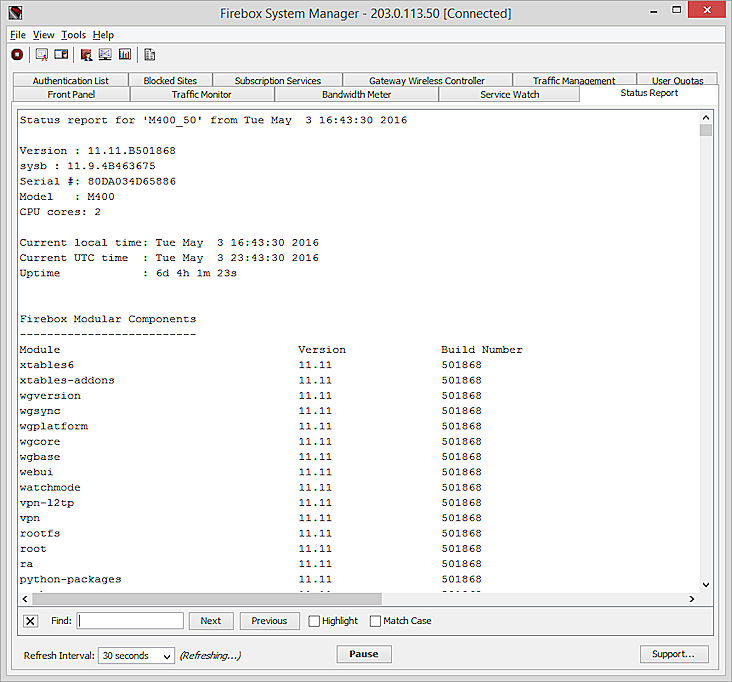Close the Find bar with the X icon
The image size is (732, 682).
pos(30,621)
